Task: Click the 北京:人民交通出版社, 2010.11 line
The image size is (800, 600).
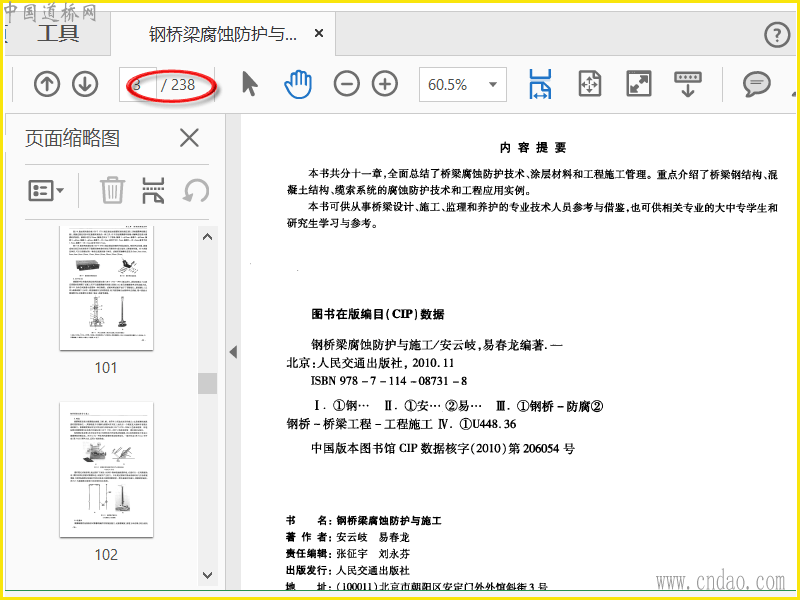Action: pos(370,363)
